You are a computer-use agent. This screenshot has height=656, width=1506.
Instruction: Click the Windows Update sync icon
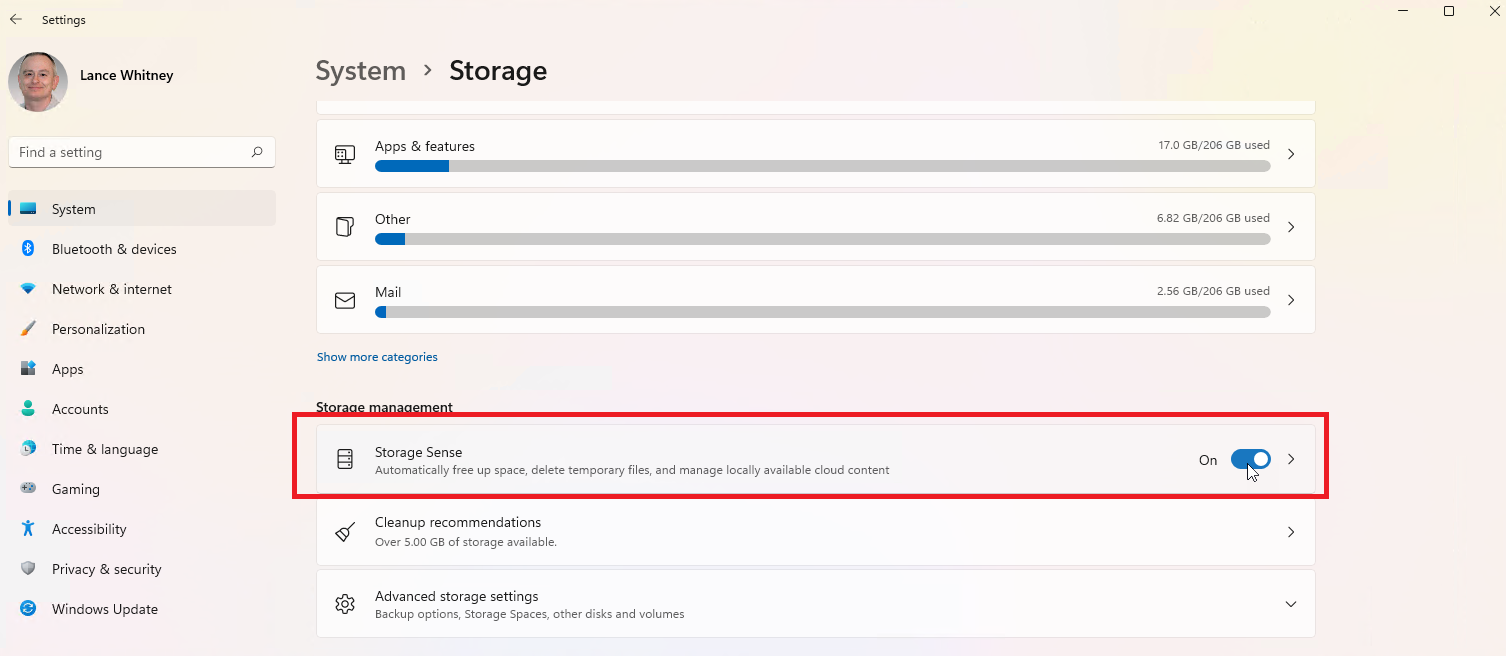29,609
